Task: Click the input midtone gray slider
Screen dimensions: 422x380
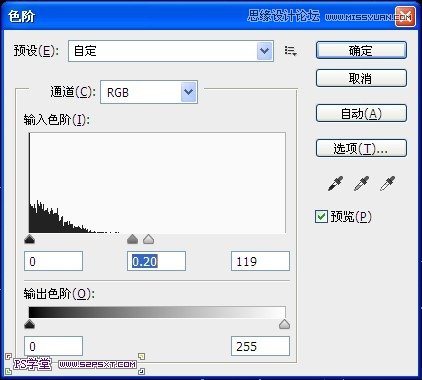Action: click(x=133, y=239)
